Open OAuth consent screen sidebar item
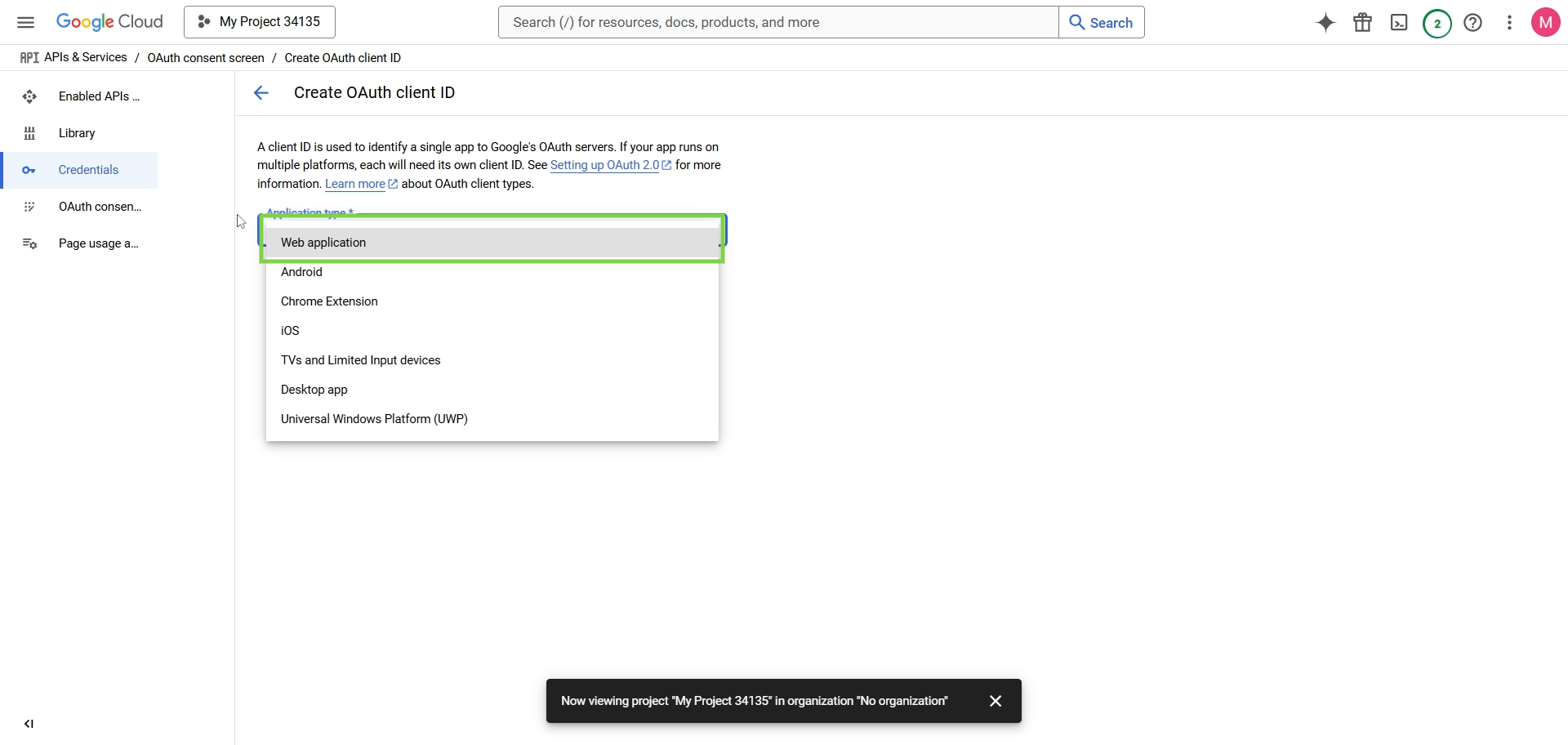 click(79, 207)
